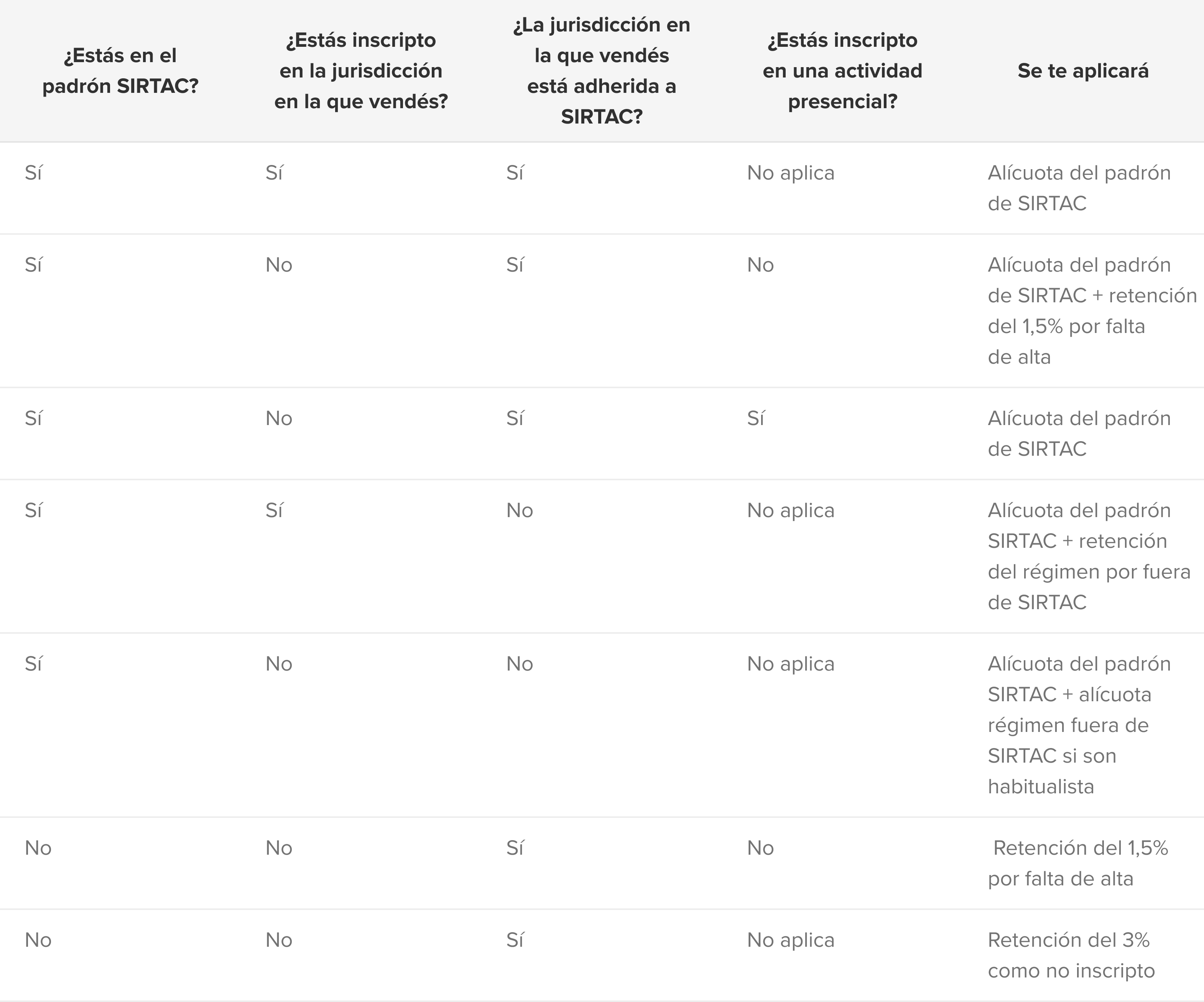This screenshot has height=1002, width=1204.
Task: Select 'No aplica' in the last row
Action: point(791,940)
